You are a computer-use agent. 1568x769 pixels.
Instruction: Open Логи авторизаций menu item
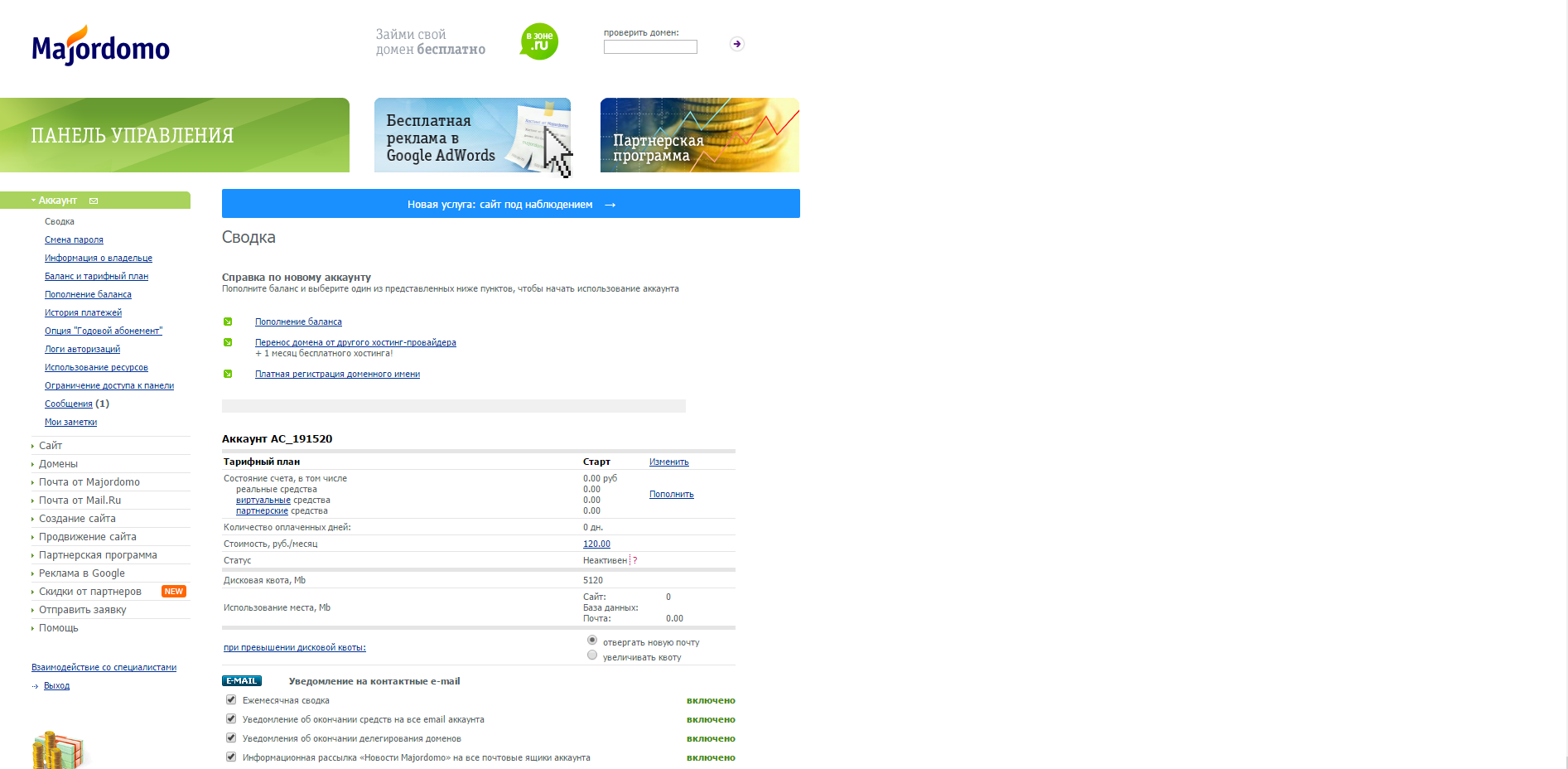[82, 349]
